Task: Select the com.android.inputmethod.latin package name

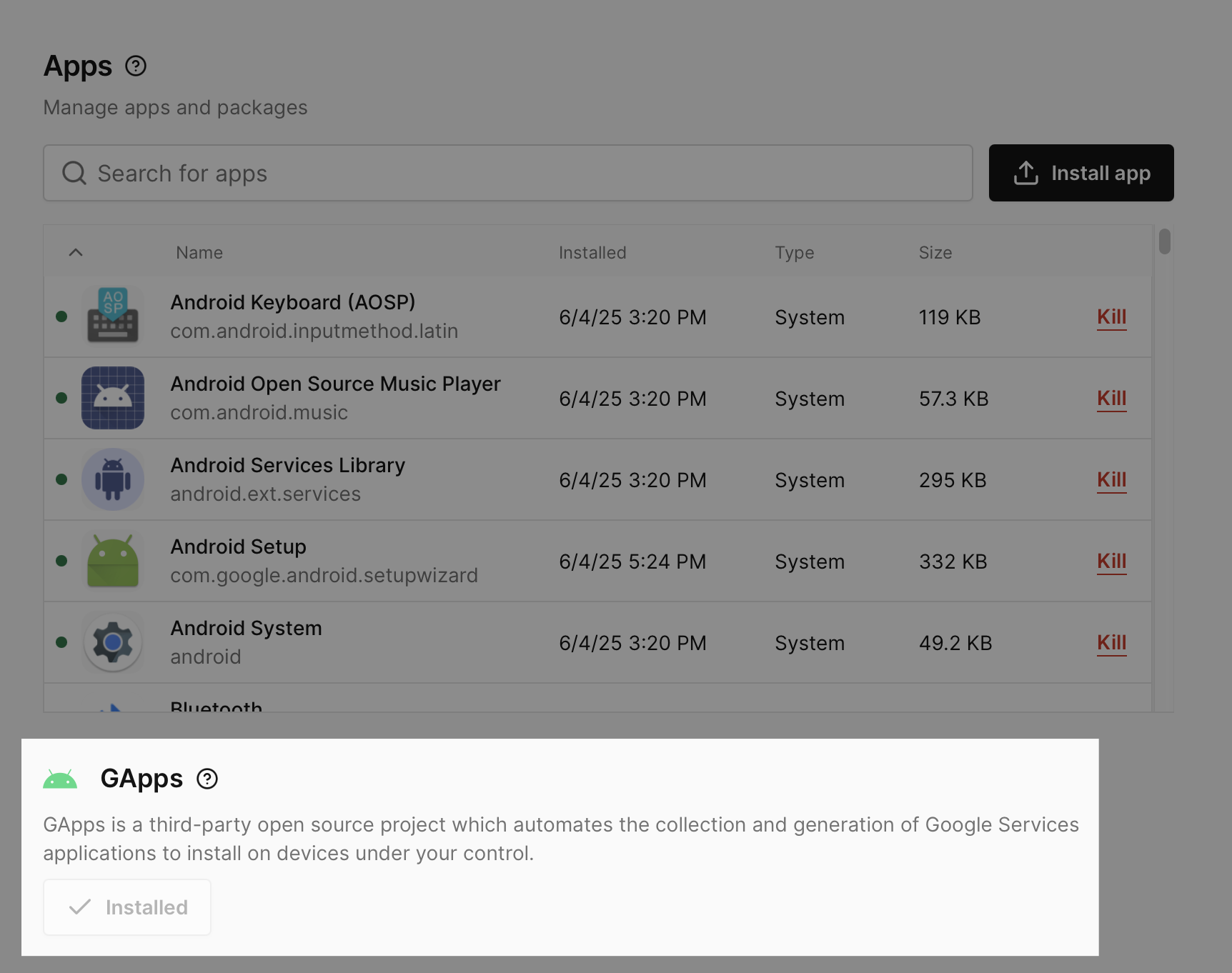Action: pos(314,331)
